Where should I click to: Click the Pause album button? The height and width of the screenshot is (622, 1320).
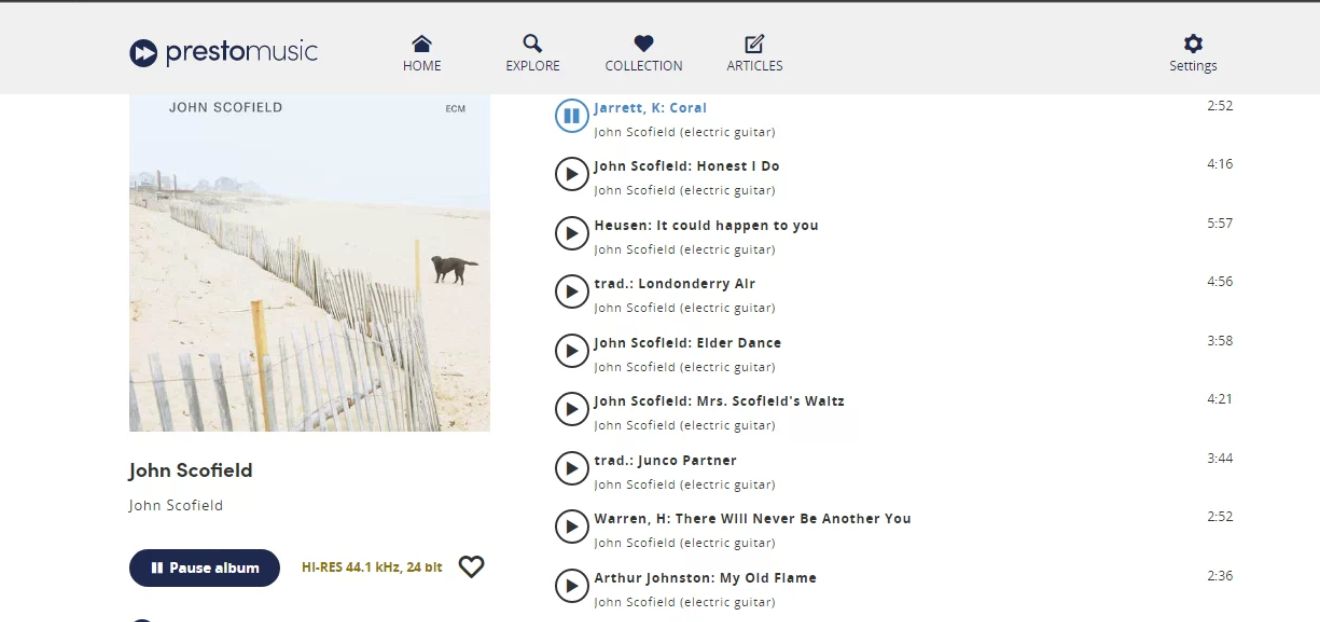click(x=204, y=568)
